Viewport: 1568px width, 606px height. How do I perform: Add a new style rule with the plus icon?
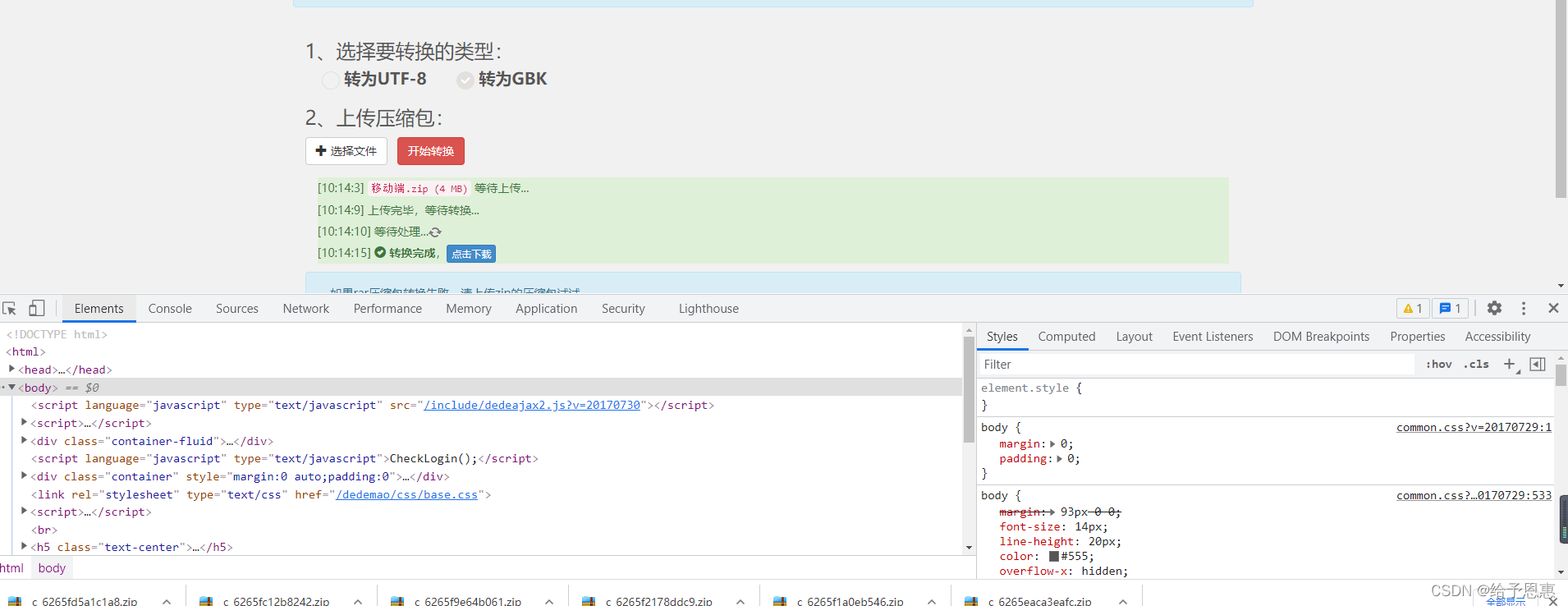[1510, 364]
